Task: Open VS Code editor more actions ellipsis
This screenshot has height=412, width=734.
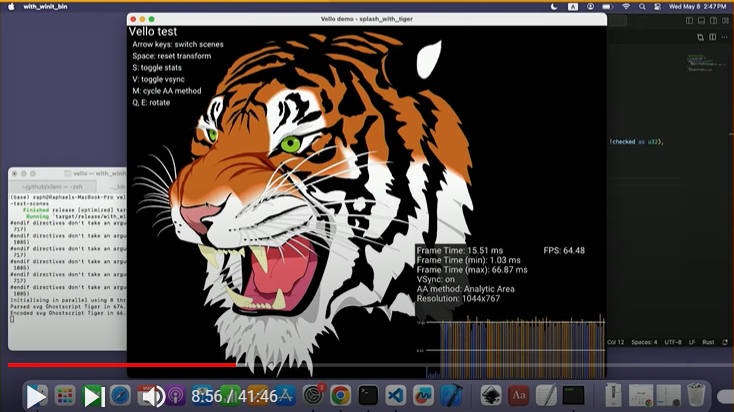Action: pyautogui.click(x=725, y=37)
